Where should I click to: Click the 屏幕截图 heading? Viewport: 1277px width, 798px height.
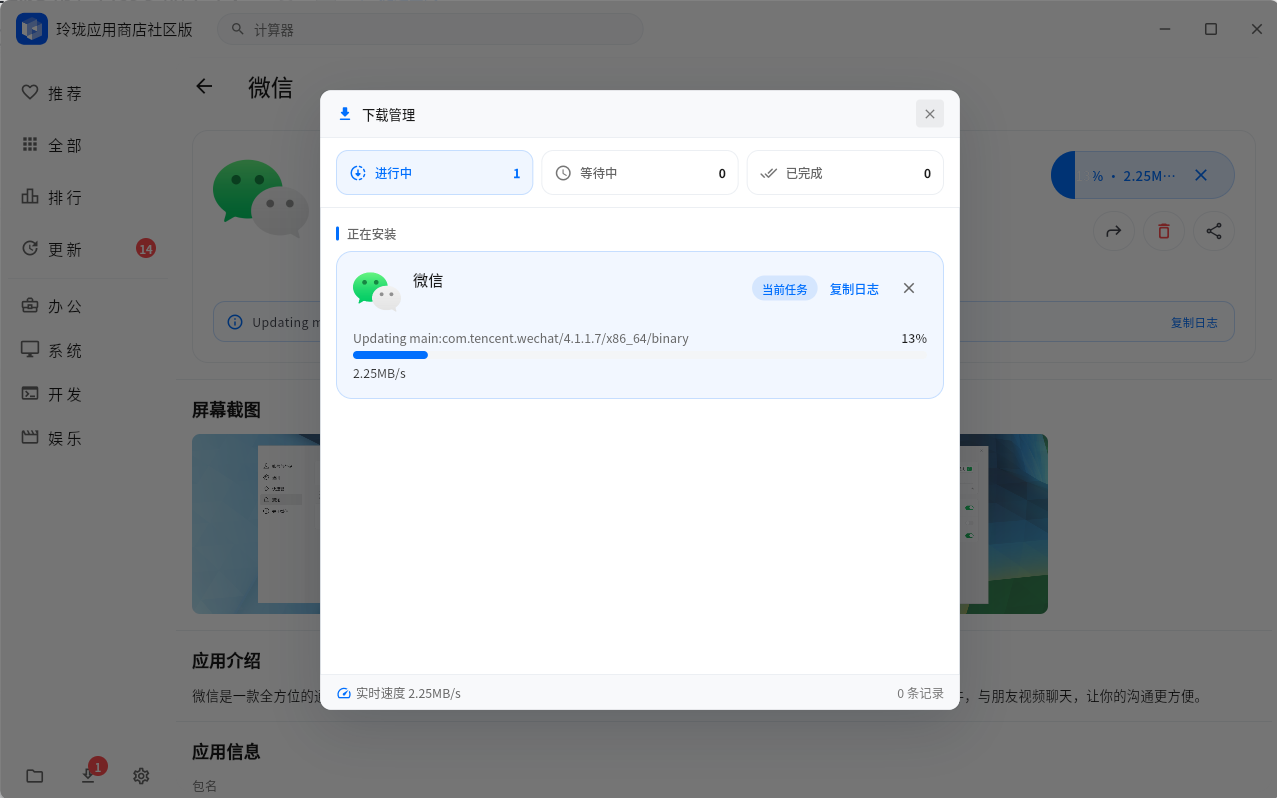[226, 410]
